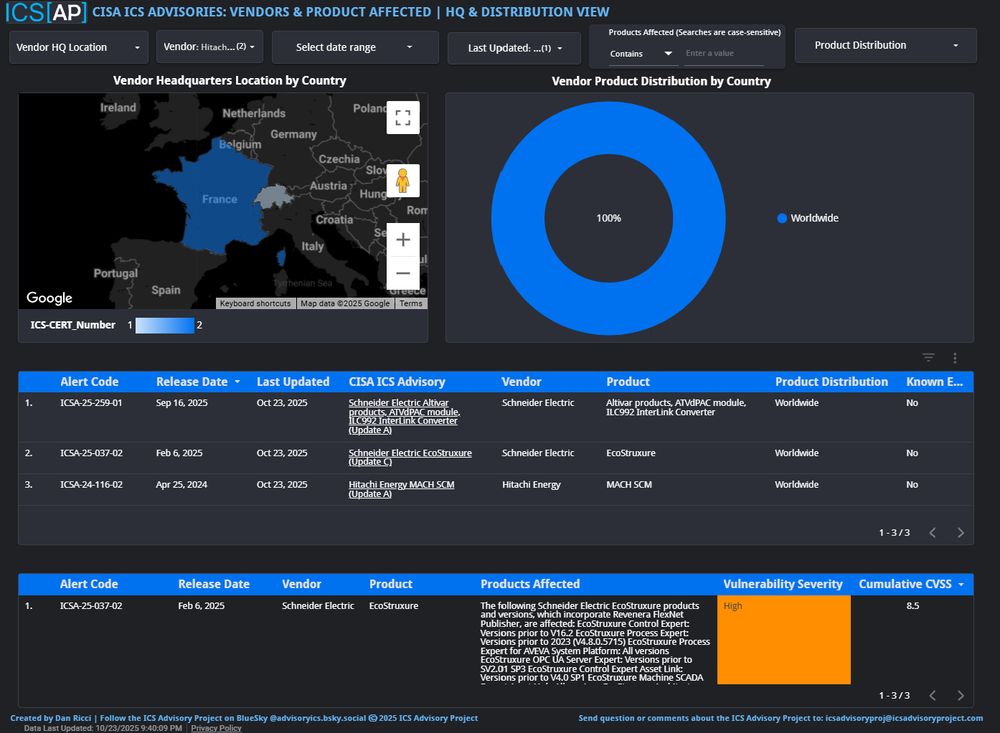Toggle fullscreen view on the map

[403, 117]
